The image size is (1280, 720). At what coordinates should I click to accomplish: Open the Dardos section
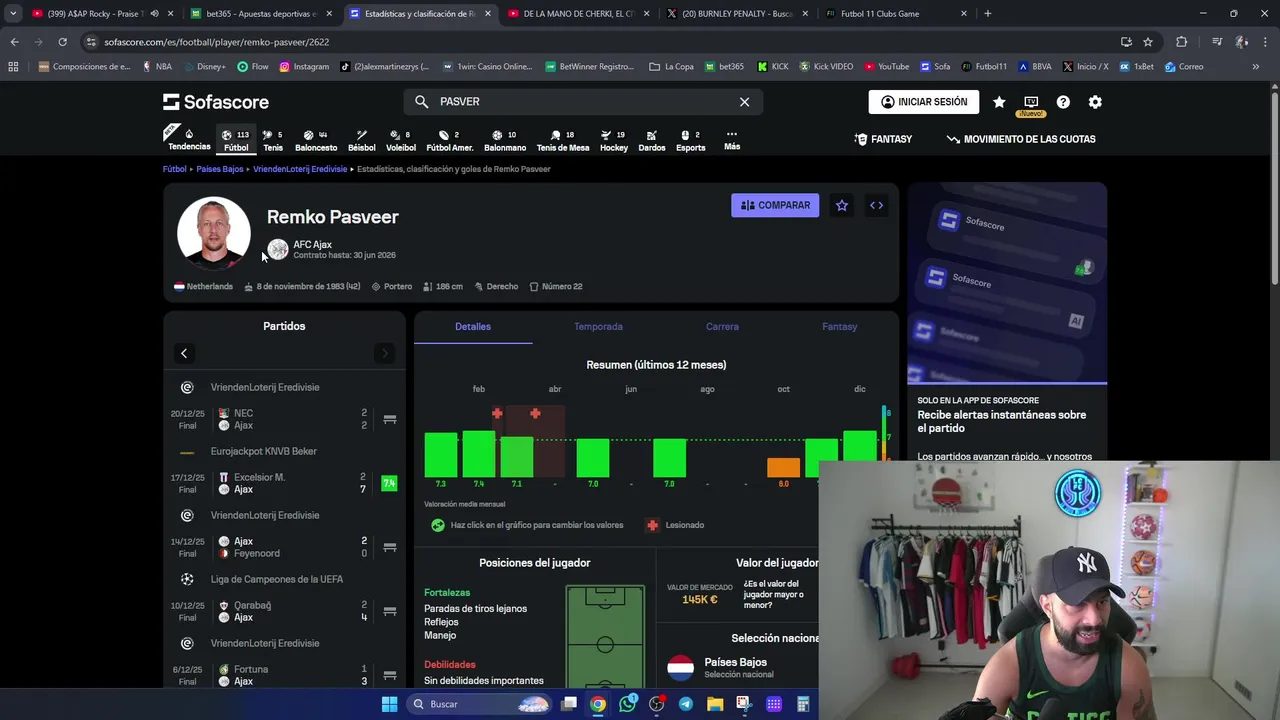tap(652, 140)
